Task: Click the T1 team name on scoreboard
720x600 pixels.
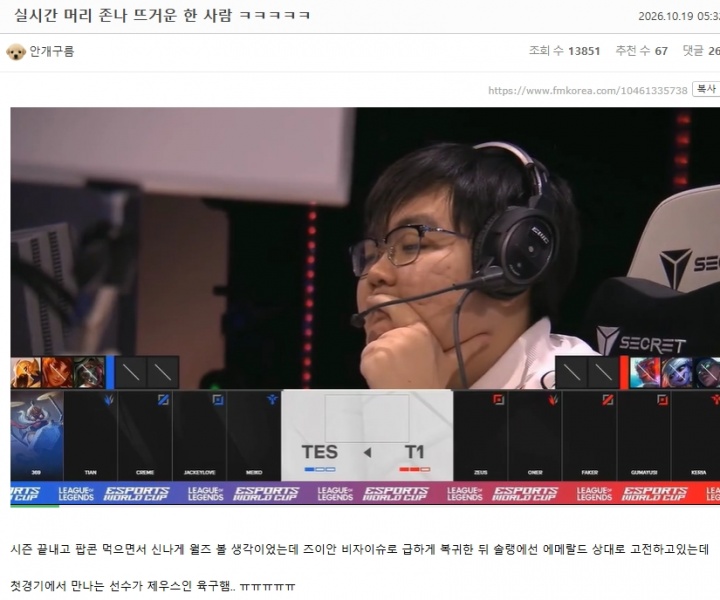Action: tap(415, 452)
